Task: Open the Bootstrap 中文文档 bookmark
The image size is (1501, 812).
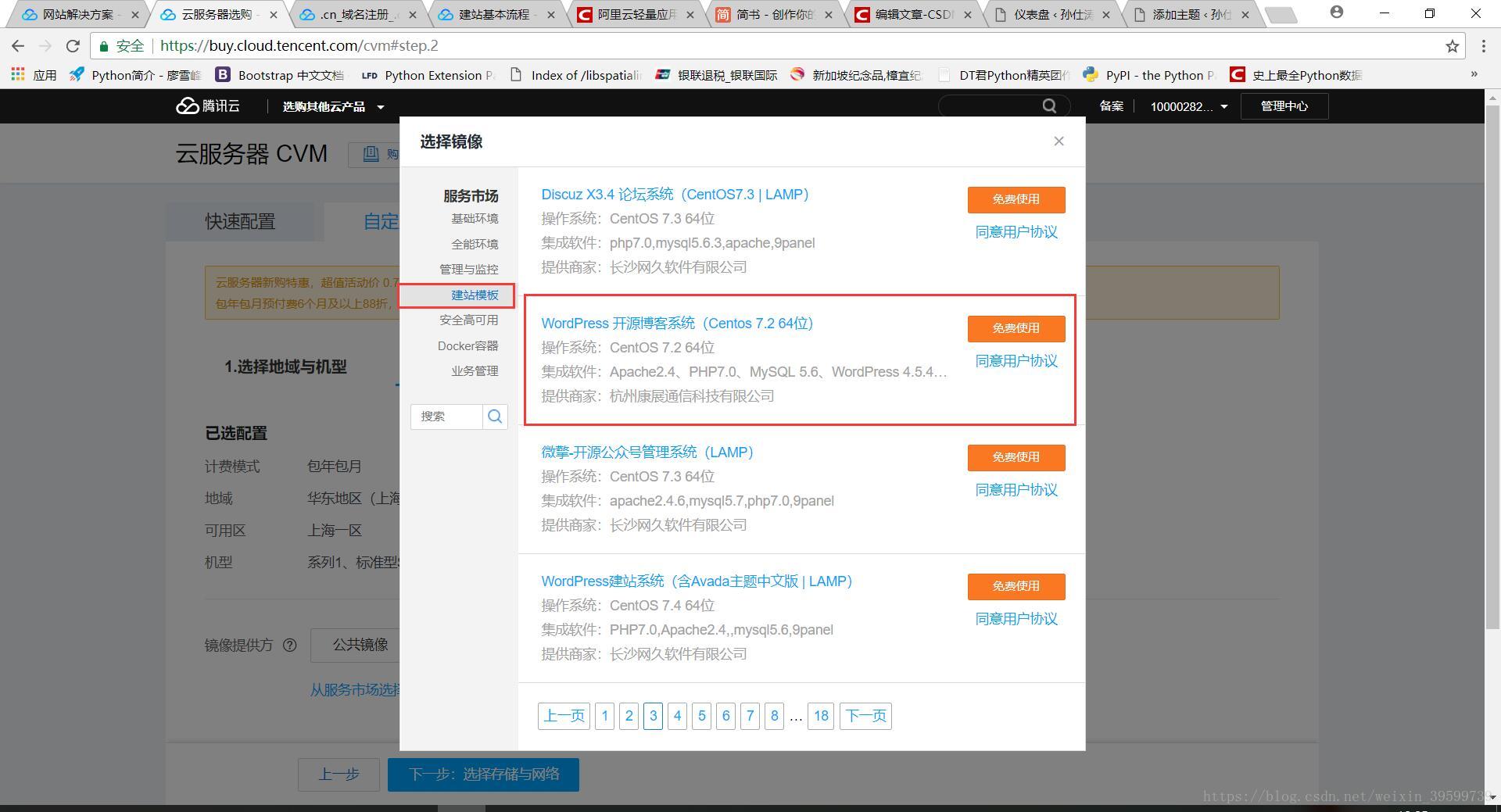Action: [x=279, y=75]
